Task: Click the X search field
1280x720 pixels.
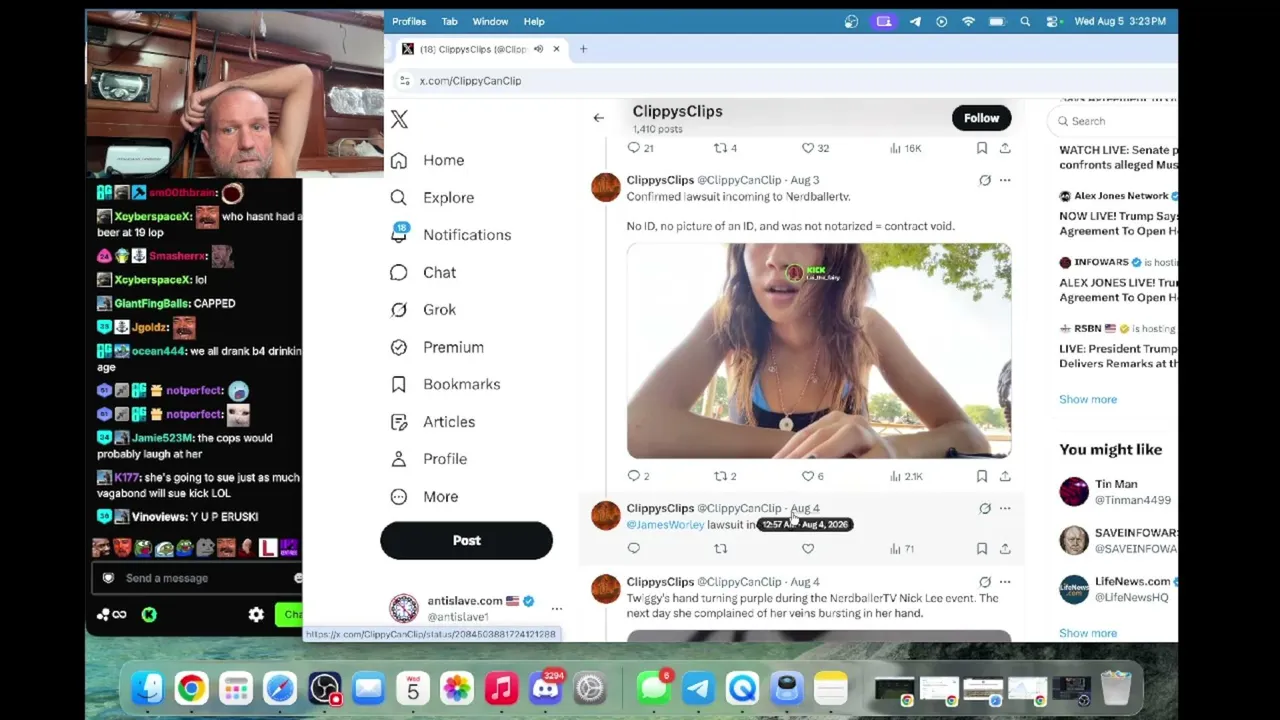Action: tap(1115, 121)
